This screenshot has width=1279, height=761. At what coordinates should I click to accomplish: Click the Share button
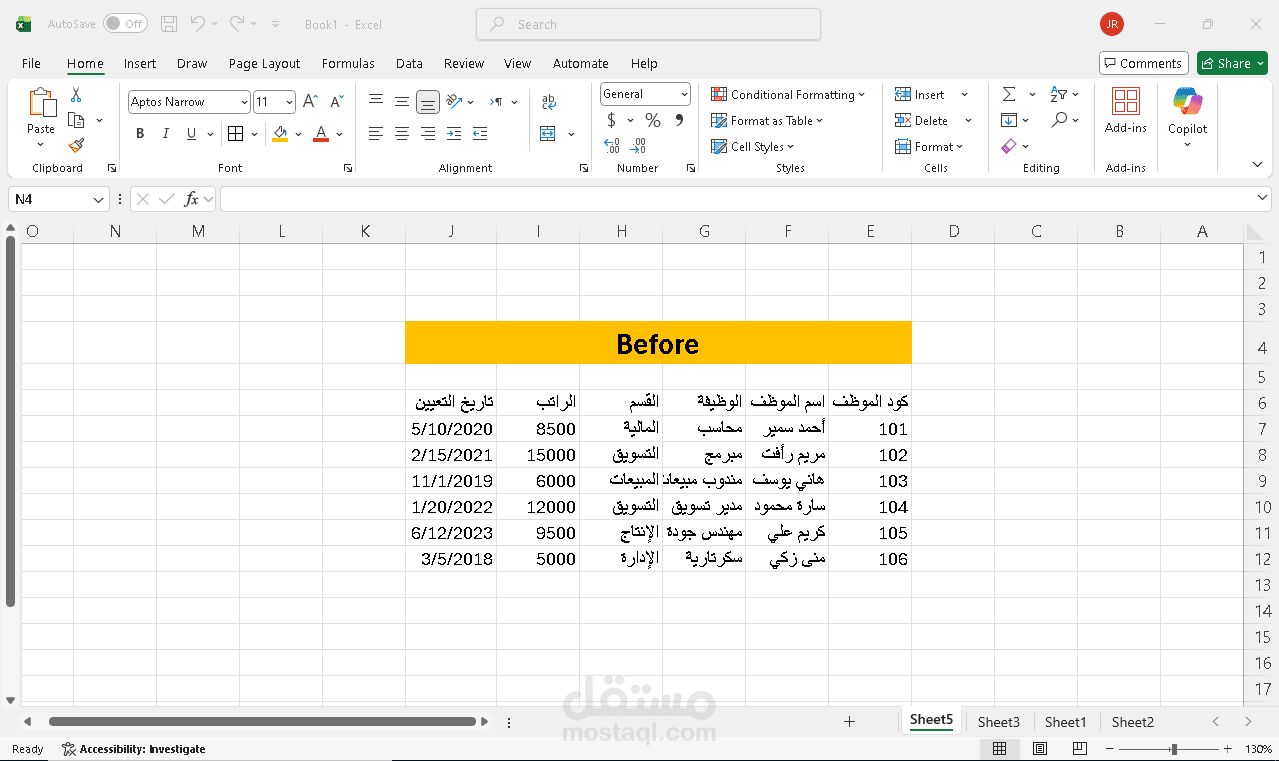point(1231,62)
